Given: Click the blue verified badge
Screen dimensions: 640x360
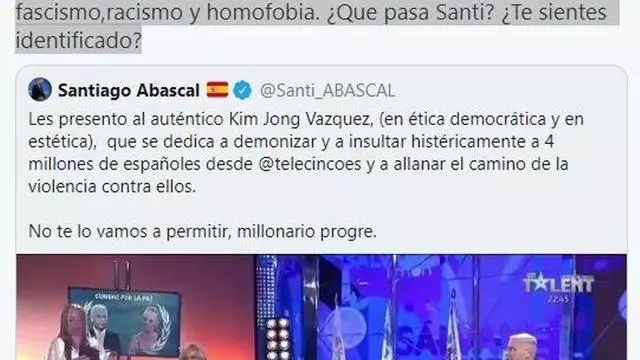Looking at the screenshot, I should coord(242,90).
